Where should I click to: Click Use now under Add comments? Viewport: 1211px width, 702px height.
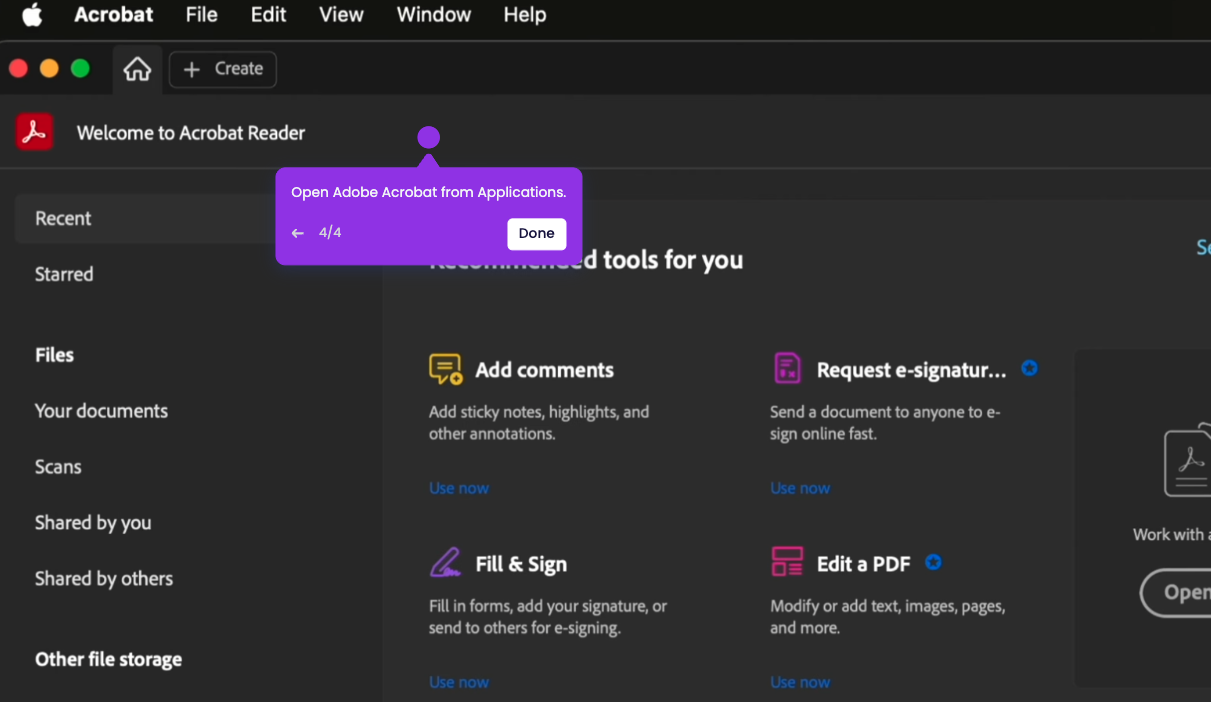coord(459,488)
